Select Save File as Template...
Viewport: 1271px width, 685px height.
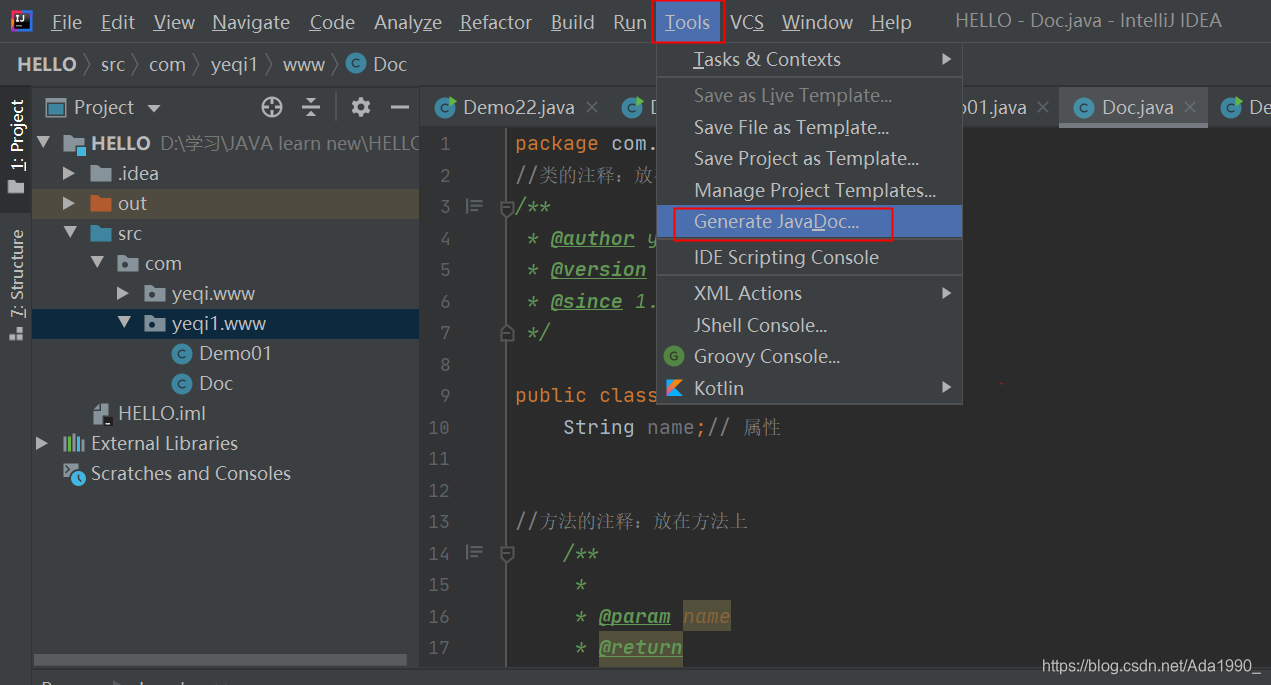(x=809, y=127)
